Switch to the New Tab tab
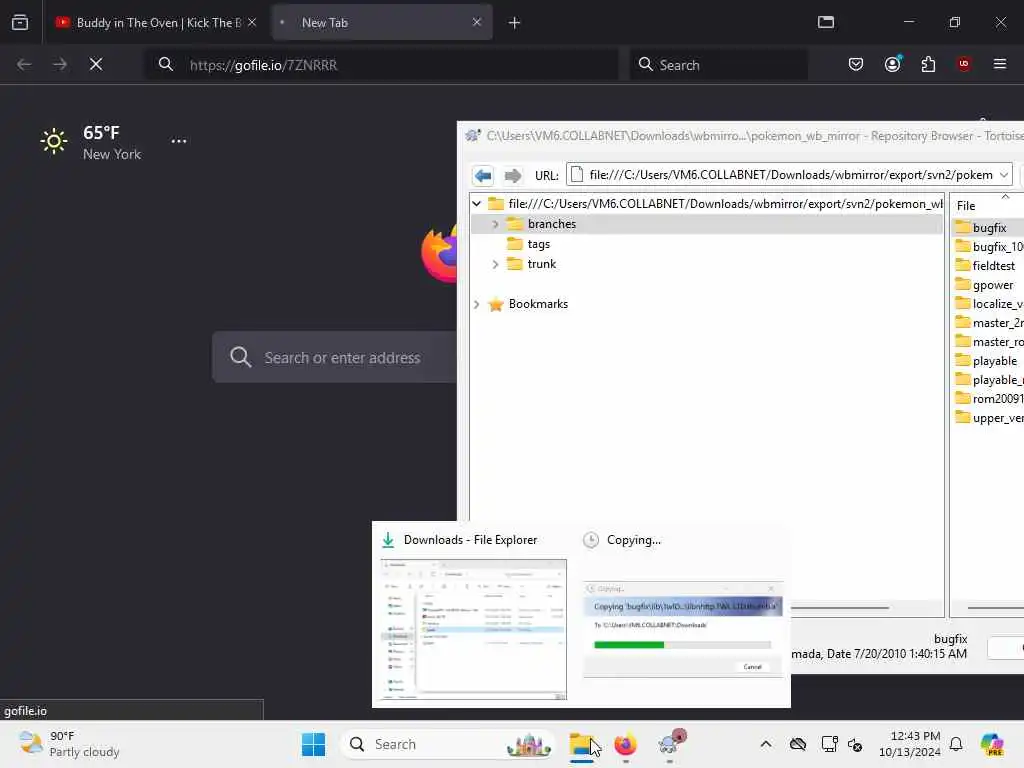Screen dimensions: 1024x768 [382, 22]
